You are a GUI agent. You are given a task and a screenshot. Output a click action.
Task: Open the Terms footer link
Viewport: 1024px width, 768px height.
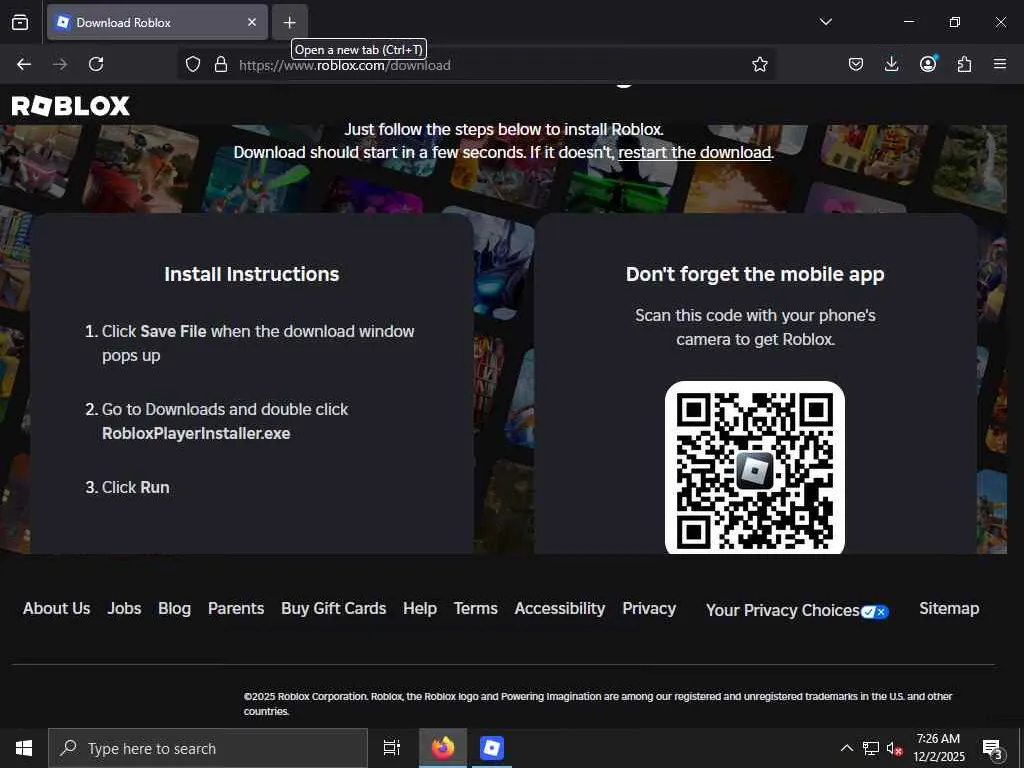(475, 608)
